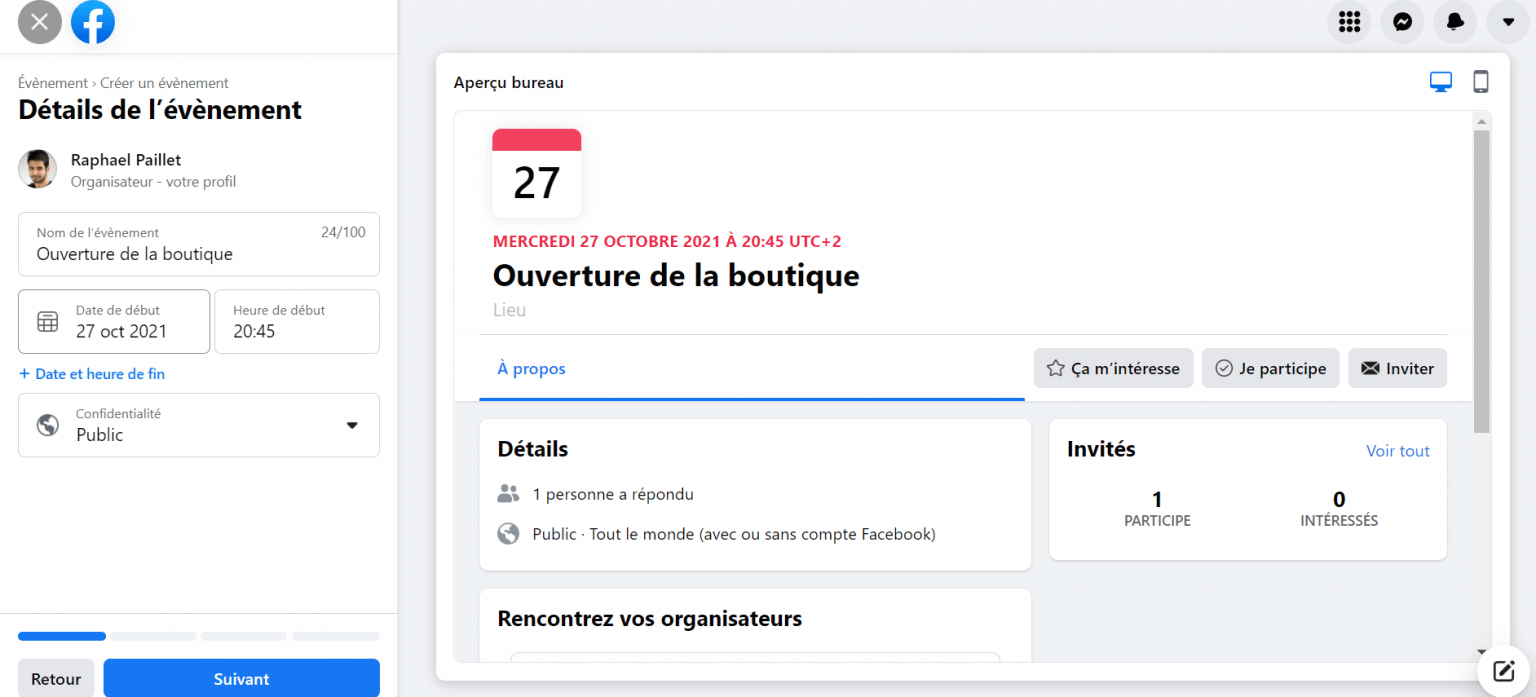
Task: Open the apps menu grid icon
Action: pos(1349,22)
